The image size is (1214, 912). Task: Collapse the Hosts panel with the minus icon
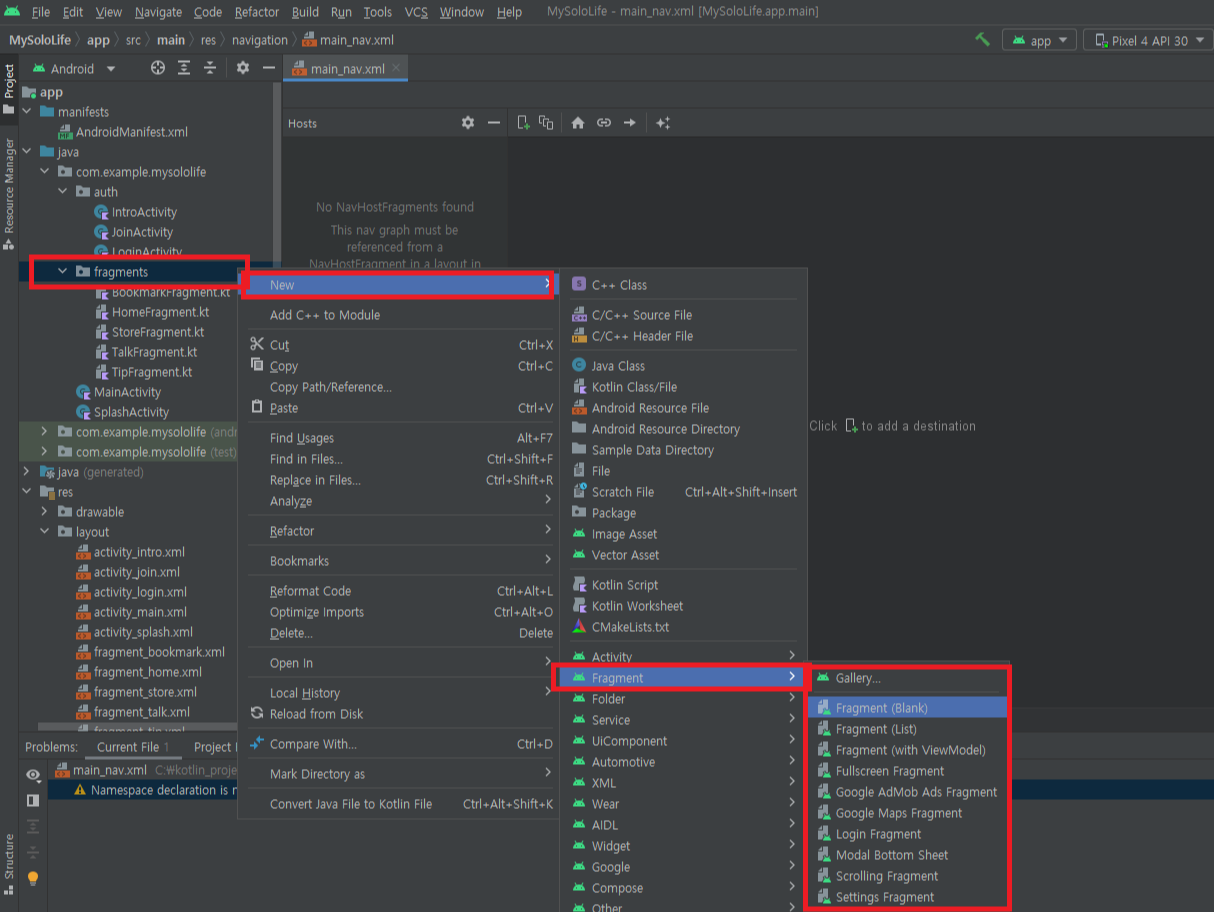pos(493,123)
